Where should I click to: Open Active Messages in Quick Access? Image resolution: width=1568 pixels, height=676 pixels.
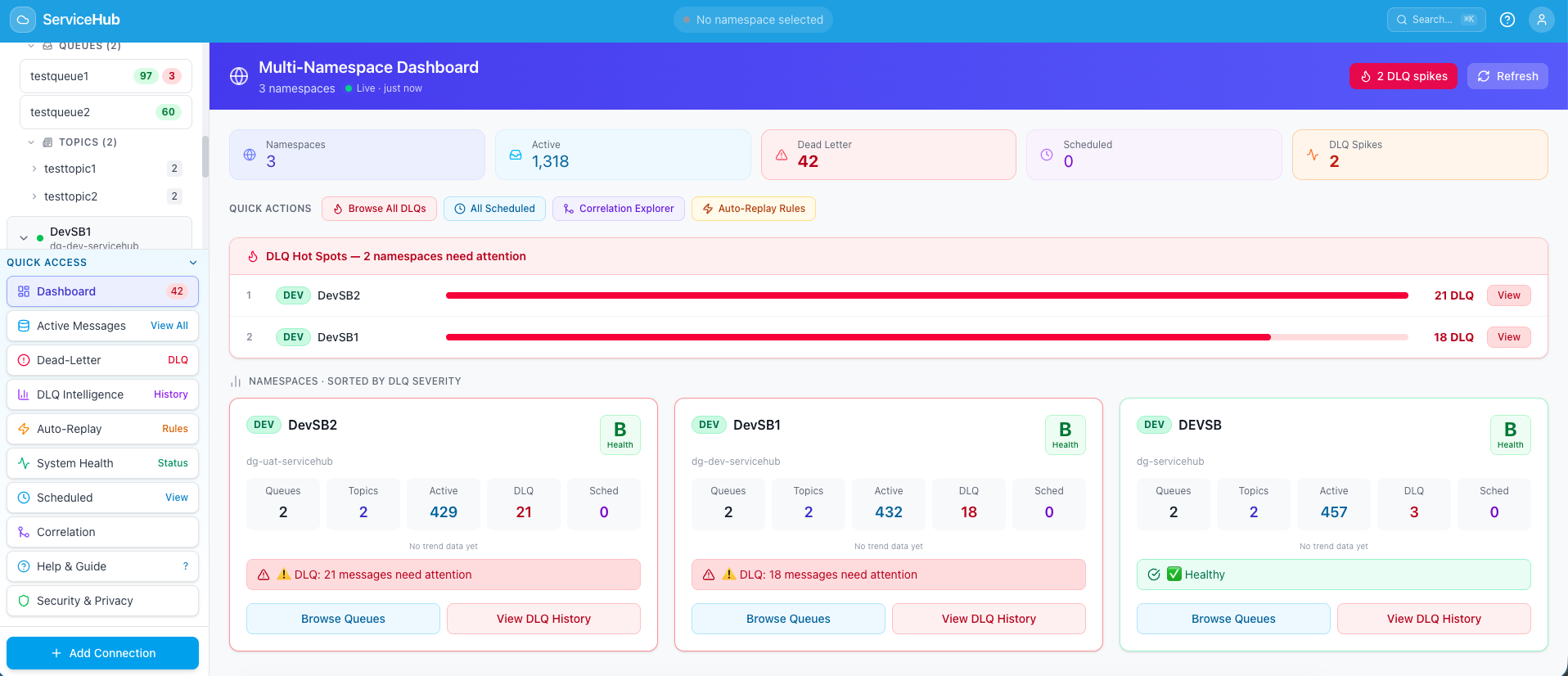click(x=102, y=326)
